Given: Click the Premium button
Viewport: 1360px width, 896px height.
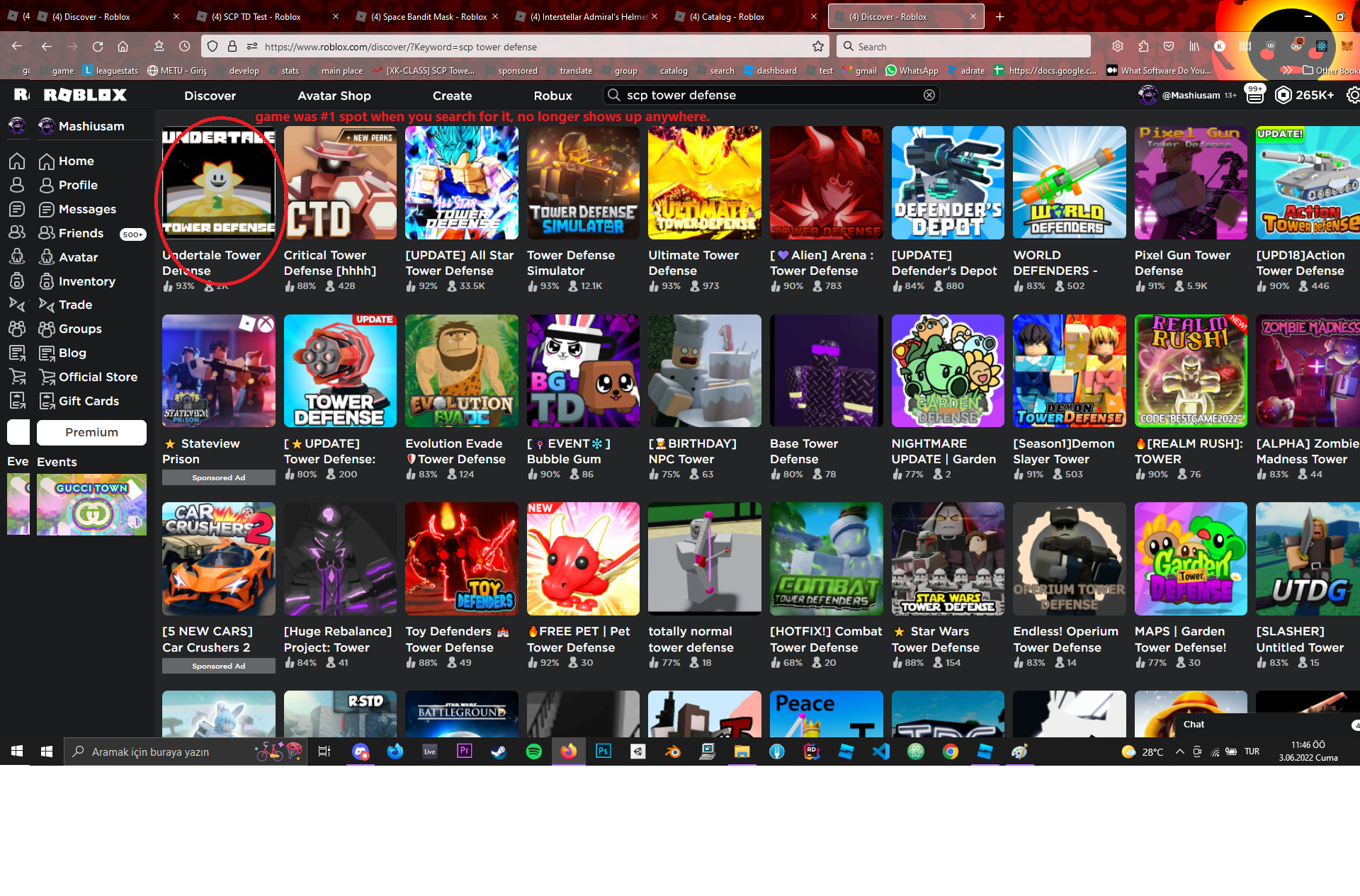Looking at the screenshot, I should coord(91,432).
